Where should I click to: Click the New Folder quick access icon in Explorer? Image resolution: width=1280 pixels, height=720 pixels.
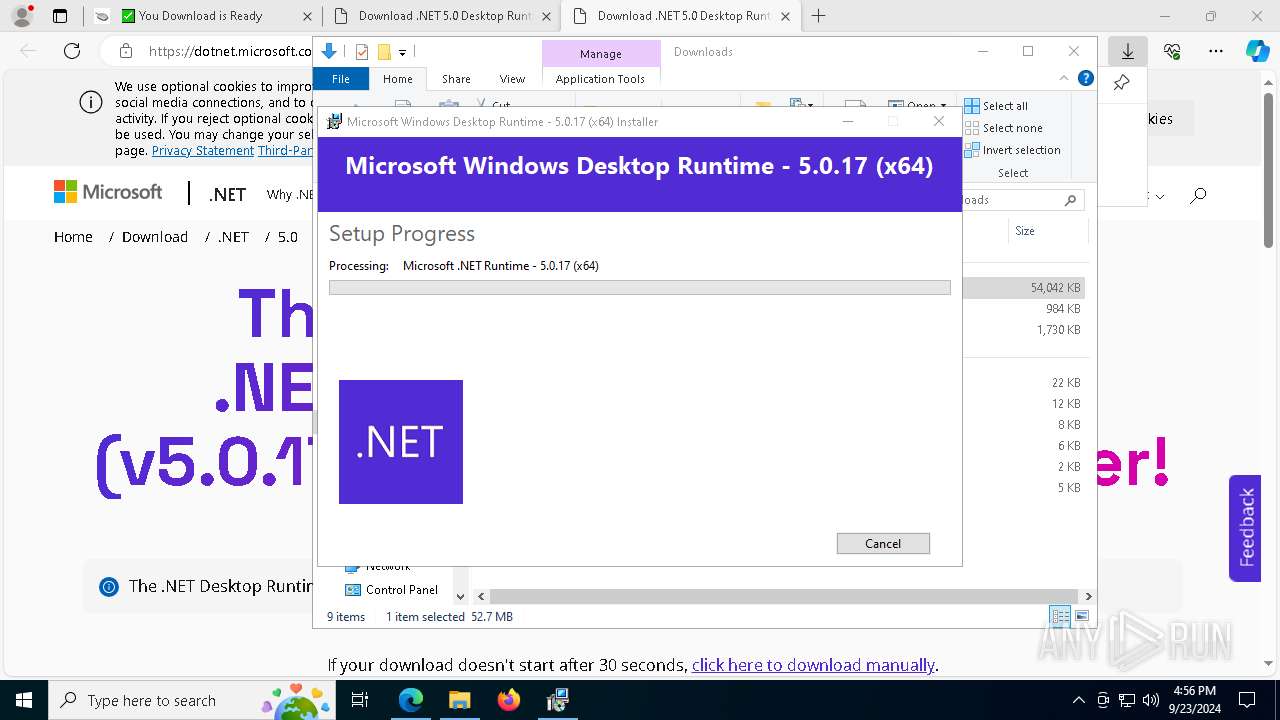coord(384,52)
